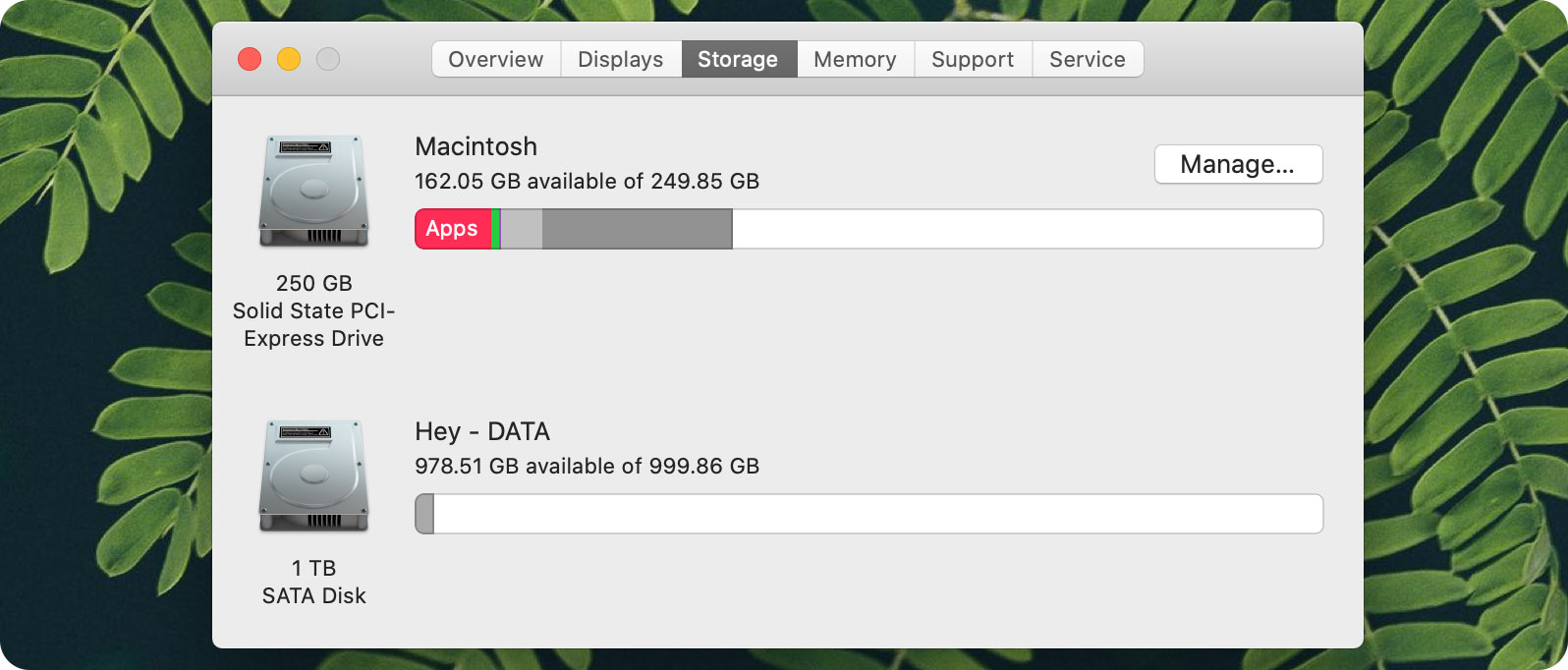
Task: Click the free space area of Hey - DATA bar
Action: tap(878, 514)
